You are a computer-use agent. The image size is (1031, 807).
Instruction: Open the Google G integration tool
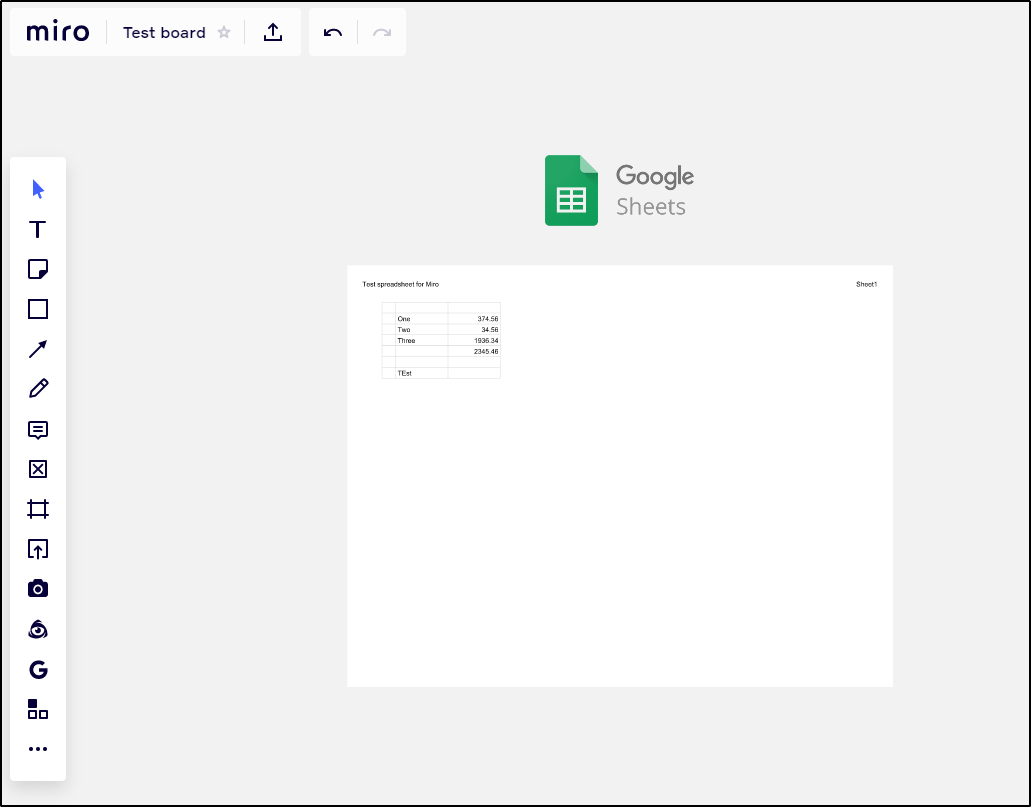(x=38, y=670)
